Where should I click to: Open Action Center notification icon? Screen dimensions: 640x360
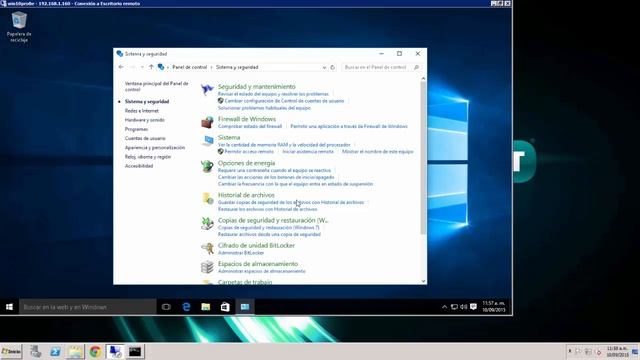pyautogui.click(x=473, y=307)
